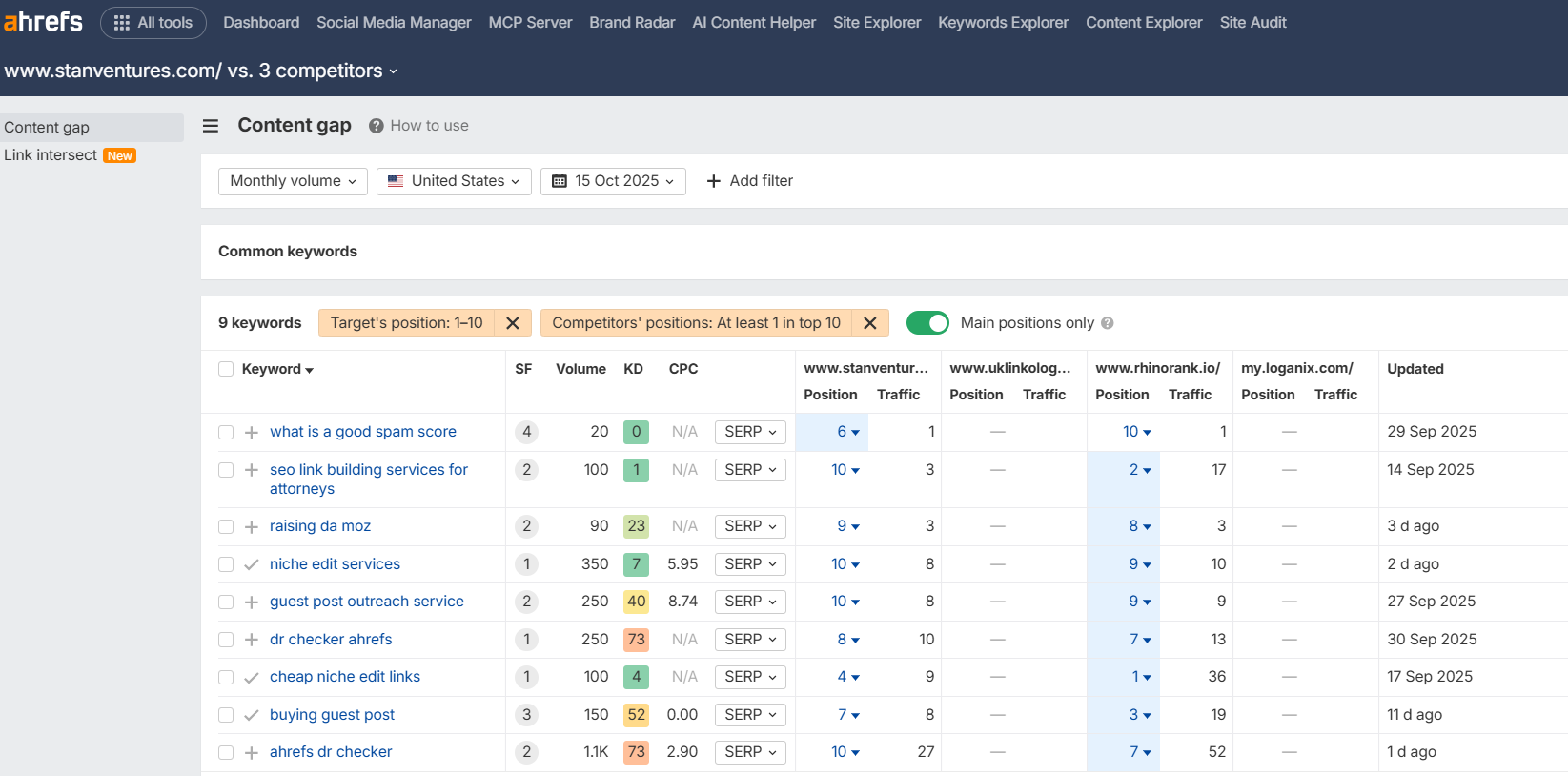Open the 15 Oct 2025 date picker
Image resolution: width=1568 pixels, height=776 pixels.
(x=613, y=181)
